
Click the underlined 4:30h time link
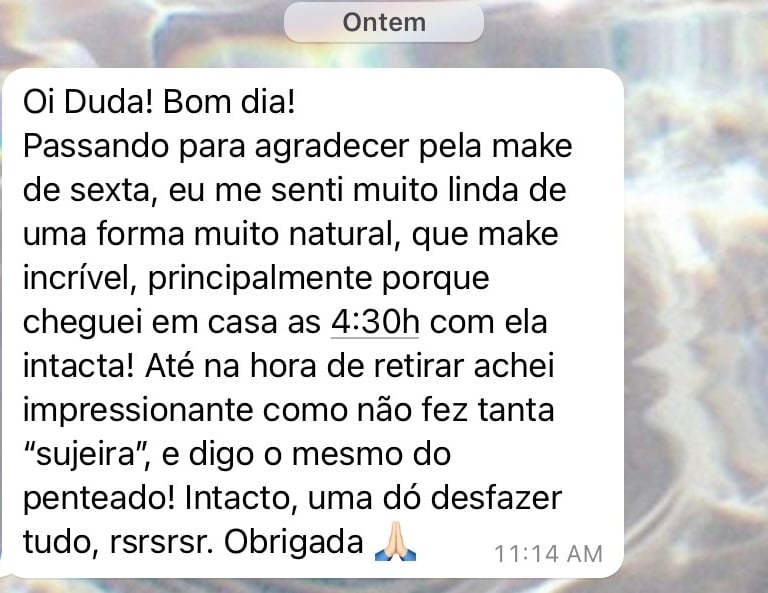point(375,322)
